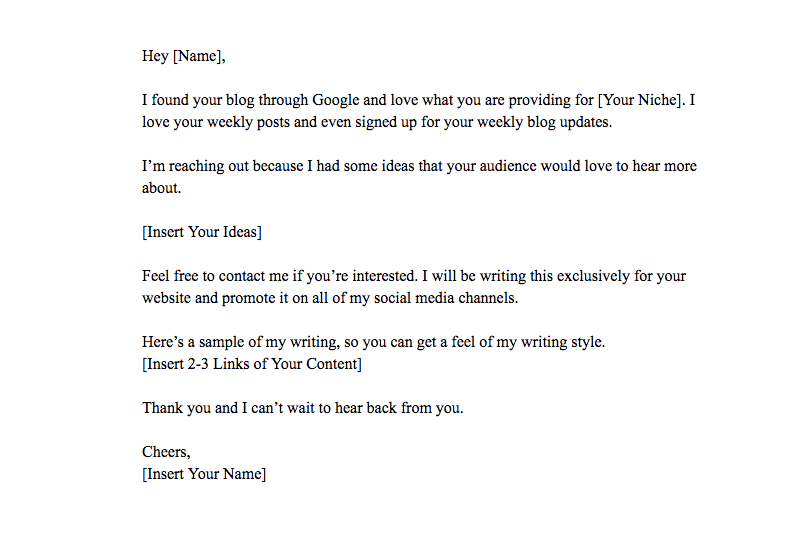Click the 'Feel free to contact me' text
Viewport: 810px width, 545px height.
tap(215, 276)
